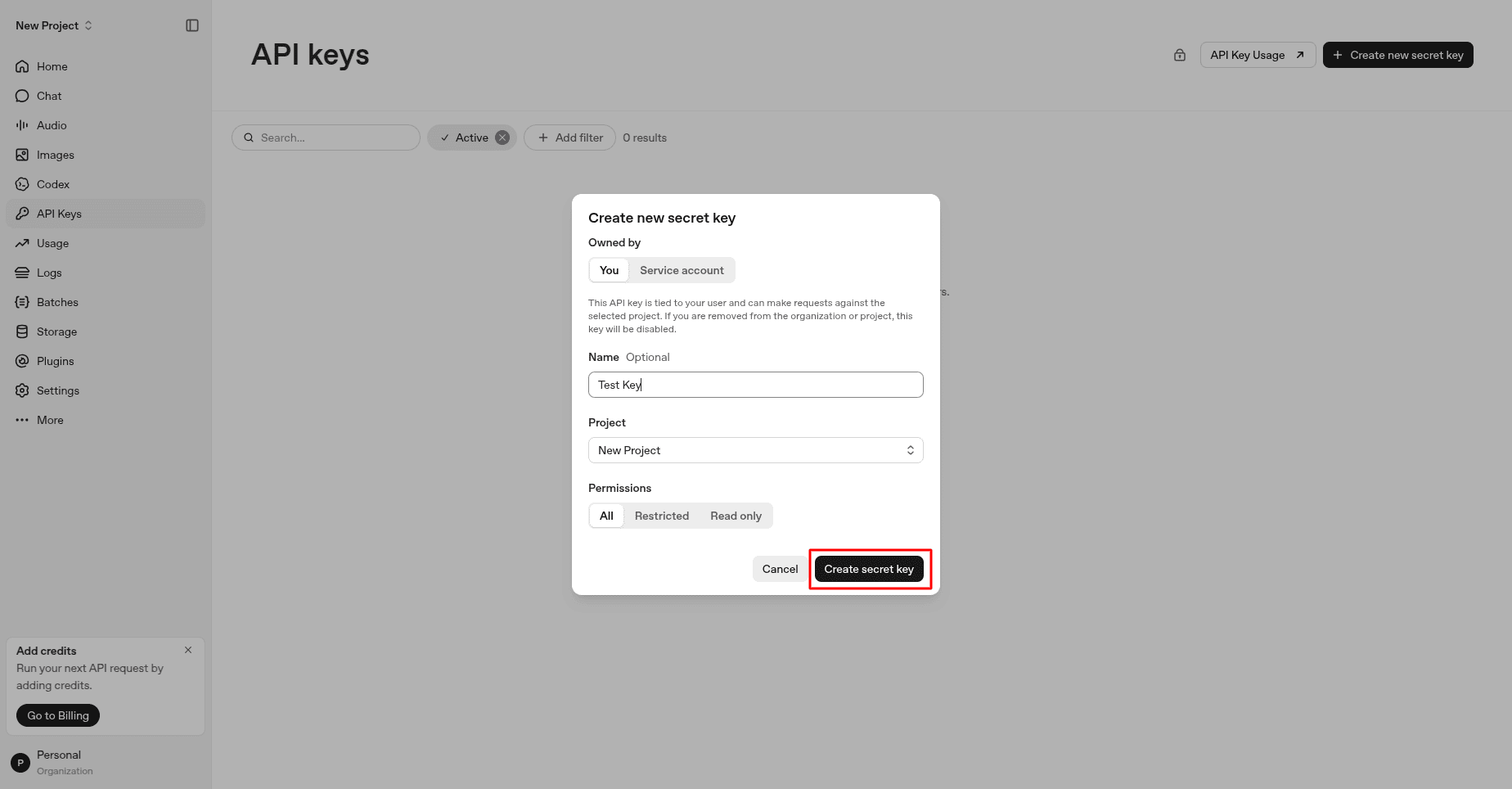This screenshot has width=1512, height=789.
Task: Select You as key owner
Action: [x=609, y=270]
